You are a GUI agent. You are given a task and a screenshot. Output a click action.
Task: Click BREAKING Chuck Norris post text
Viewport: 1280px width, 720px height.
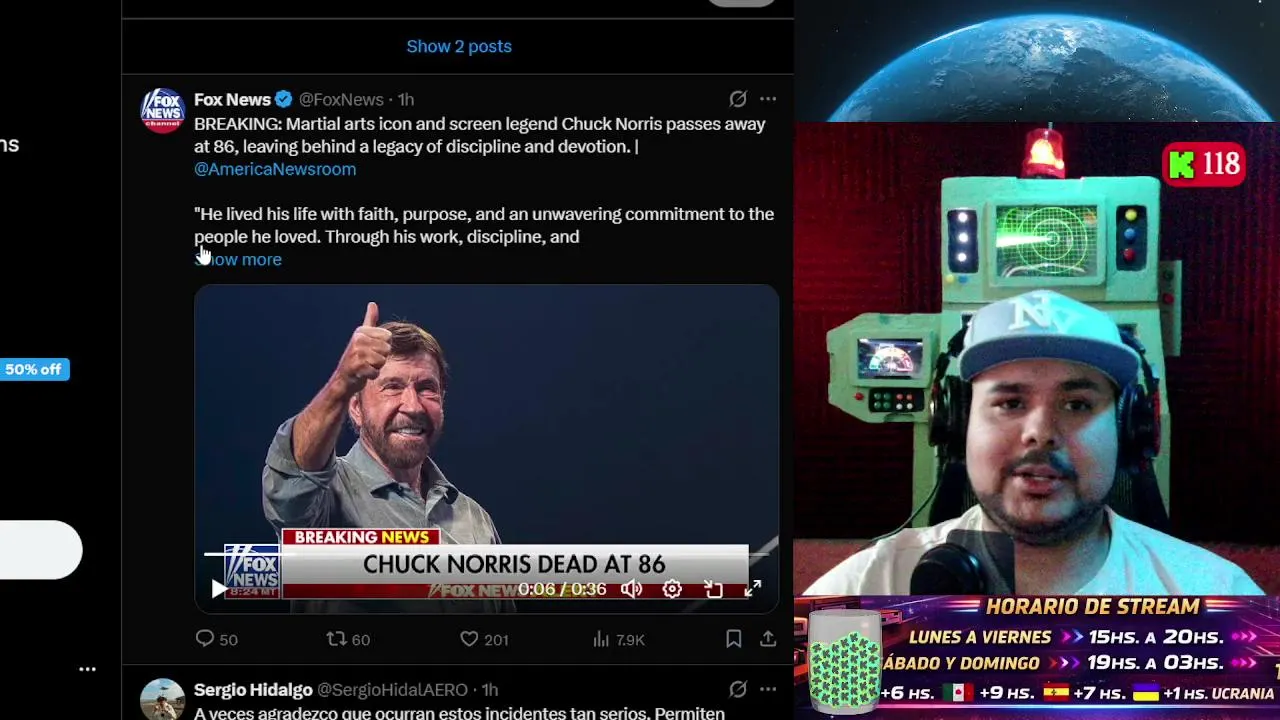(x=480, y=135)
